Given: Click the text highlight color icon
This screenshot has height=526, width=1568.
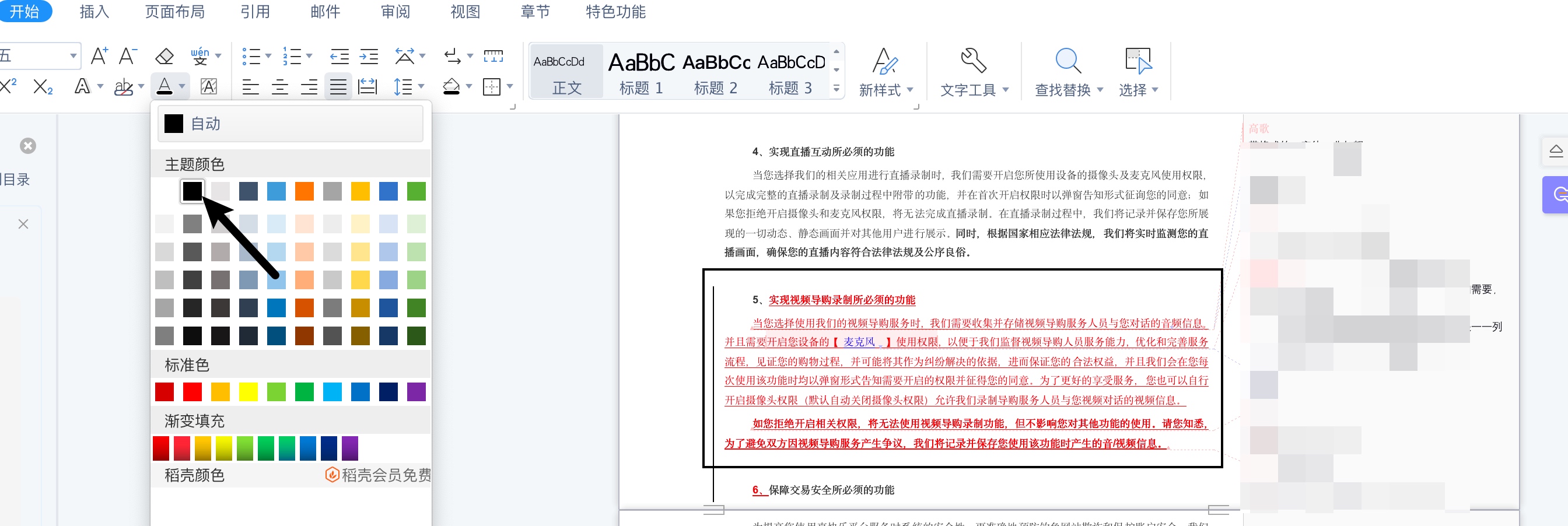Looking at the screenshot, I should click(x=124, y=87).
